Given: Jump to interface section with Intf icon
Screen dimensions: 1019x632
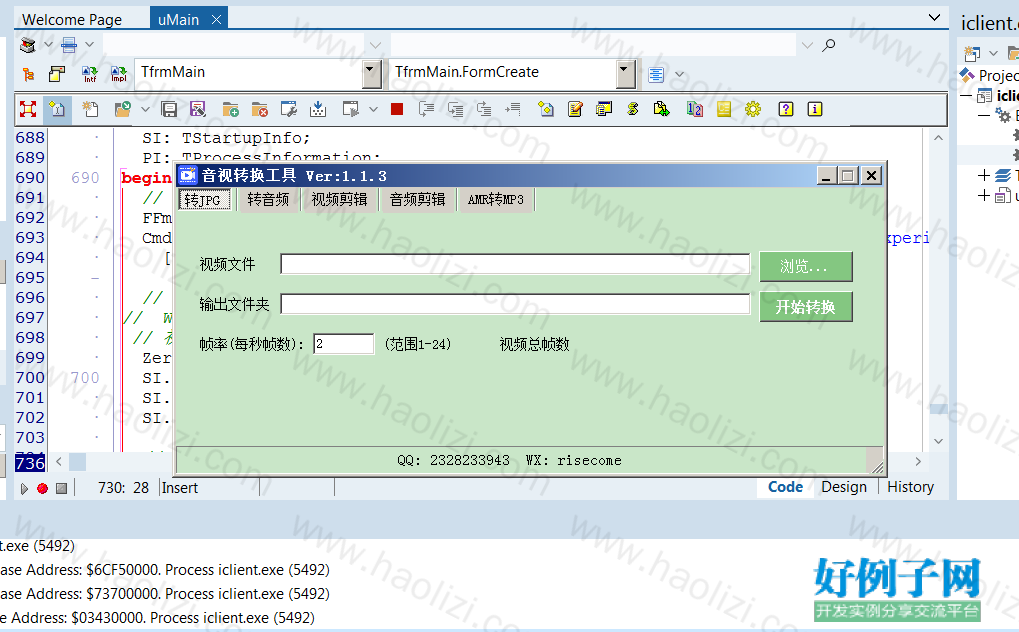Looking at the screenshot, I should click(x=90, y=74).
